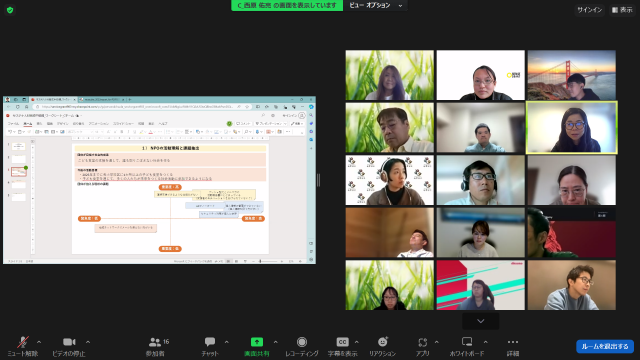
Task: Open the more options ellipsis icon
Action: point(513,342)
